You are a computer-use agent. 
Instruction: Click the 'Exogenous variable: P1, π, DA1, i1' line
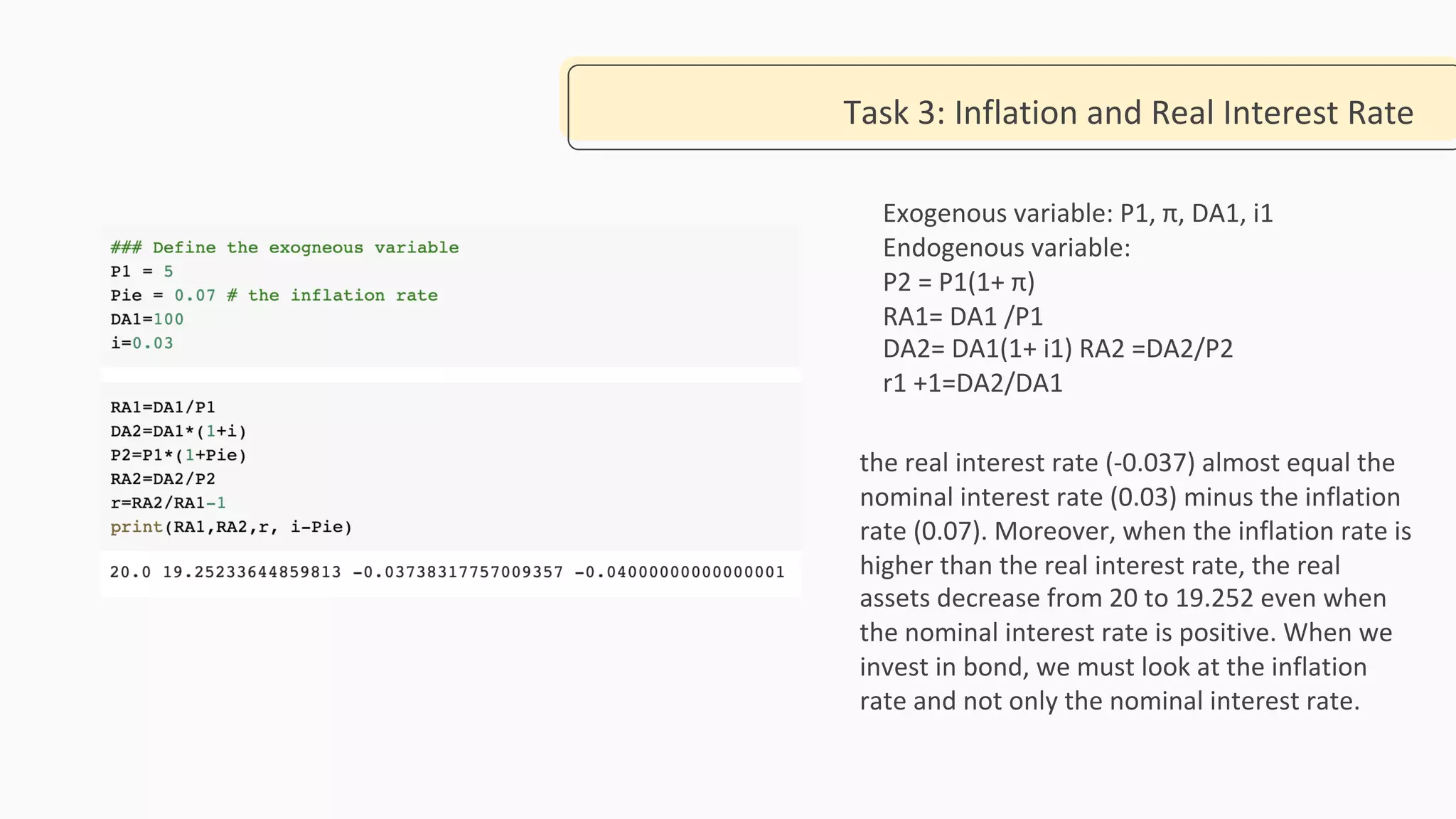pos(1077,213)
